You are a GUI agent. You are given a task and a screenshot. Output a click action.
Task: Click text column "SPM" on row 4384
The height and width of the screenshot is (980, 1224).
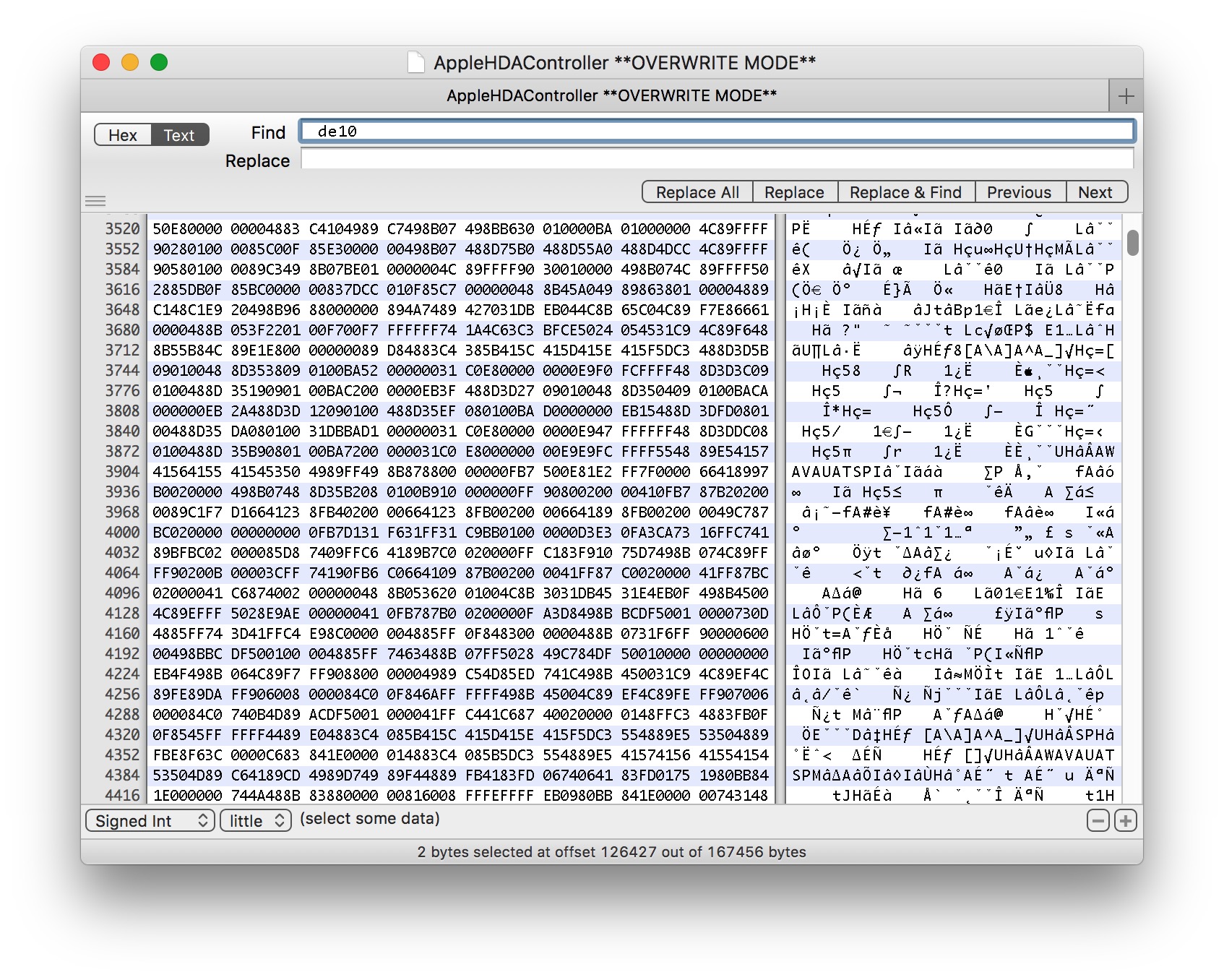pos(806,775)
